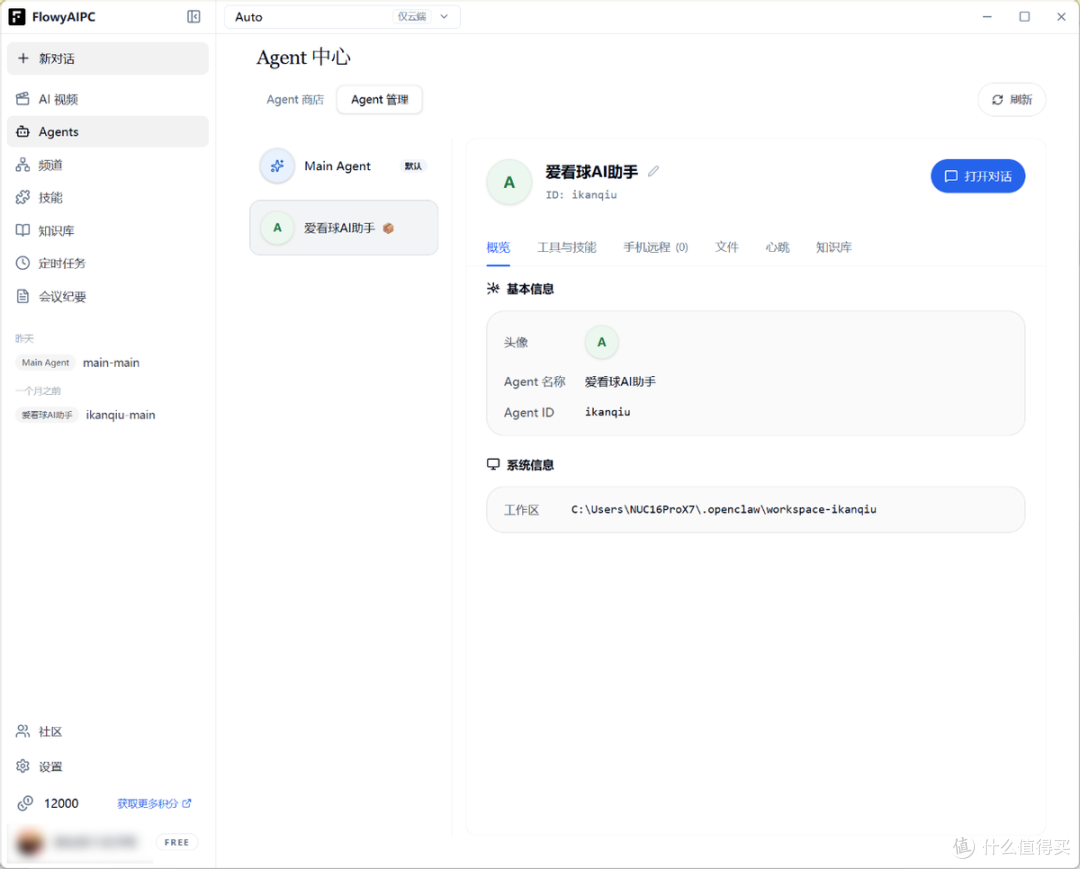The image size is (1080, 869).
Task: Click the 头像 avatar A in 基本信息
Action: [x=601, y=342]
